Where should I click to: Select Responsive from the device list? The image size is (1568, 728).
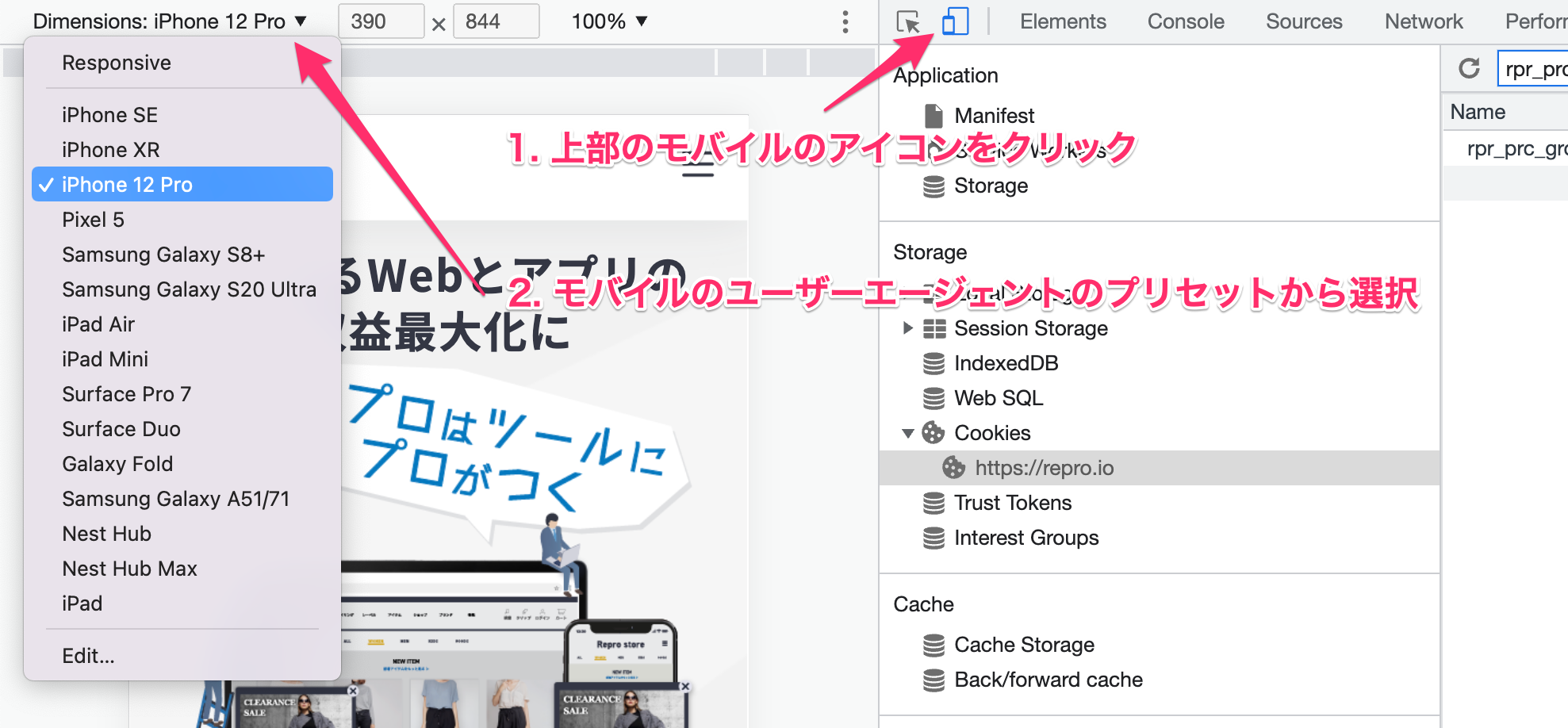tap(182, 63)
